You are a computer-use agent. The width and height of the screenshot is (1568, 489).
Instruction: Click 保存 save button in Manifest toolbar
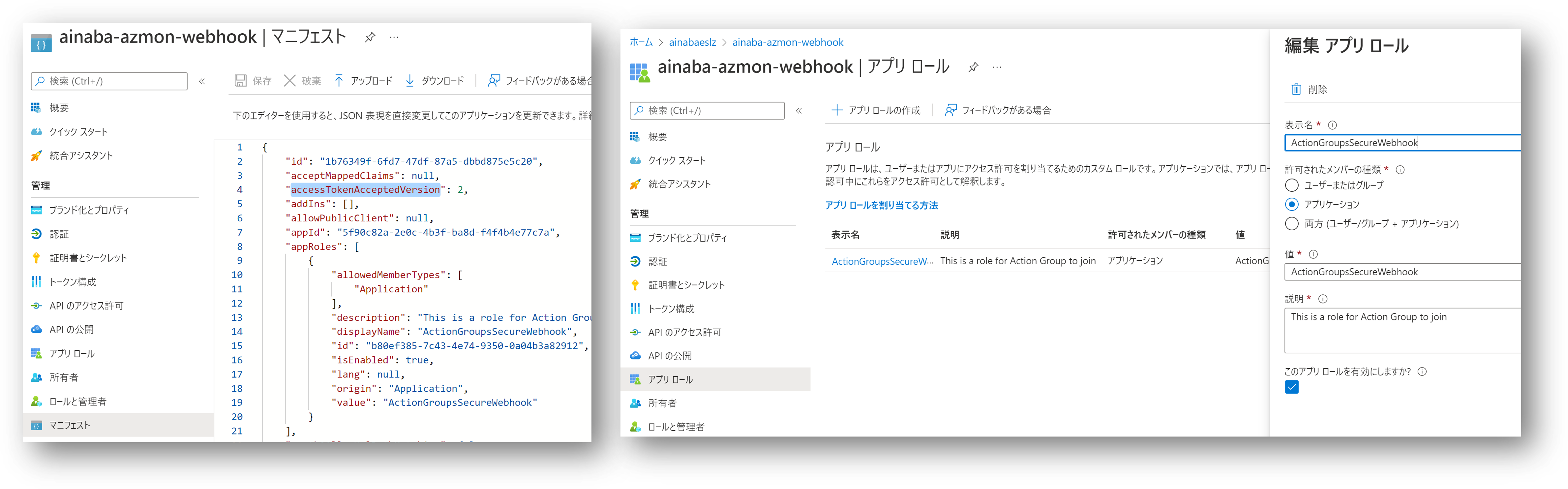pyautogui.click(x=253, y=81)
